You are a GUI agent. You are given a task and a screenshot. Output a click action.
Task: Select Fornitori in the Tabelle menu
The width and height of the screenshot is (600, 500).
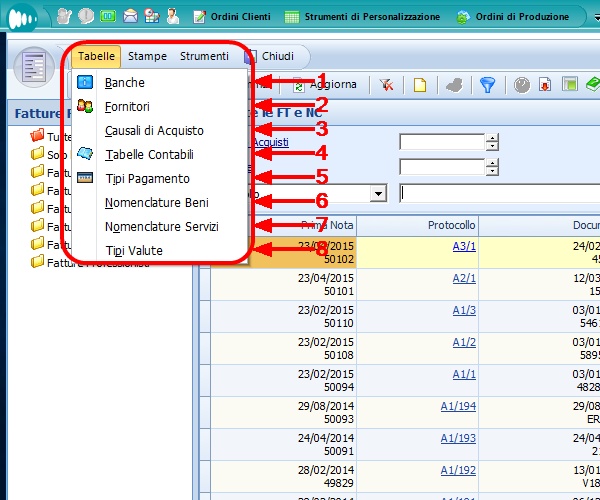click(x=127, y=106)
